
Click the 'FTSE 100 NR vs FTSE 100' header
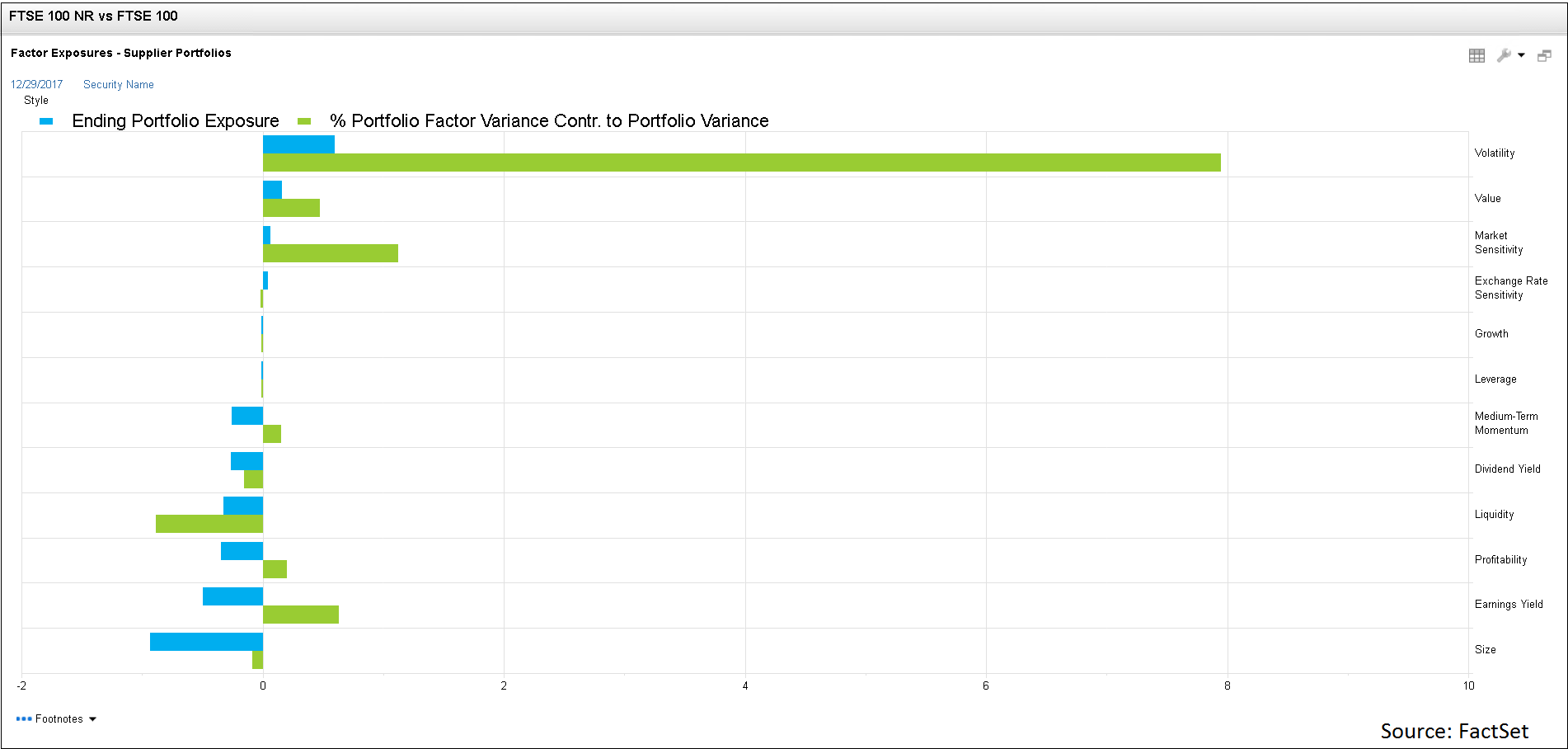(93, 16)
